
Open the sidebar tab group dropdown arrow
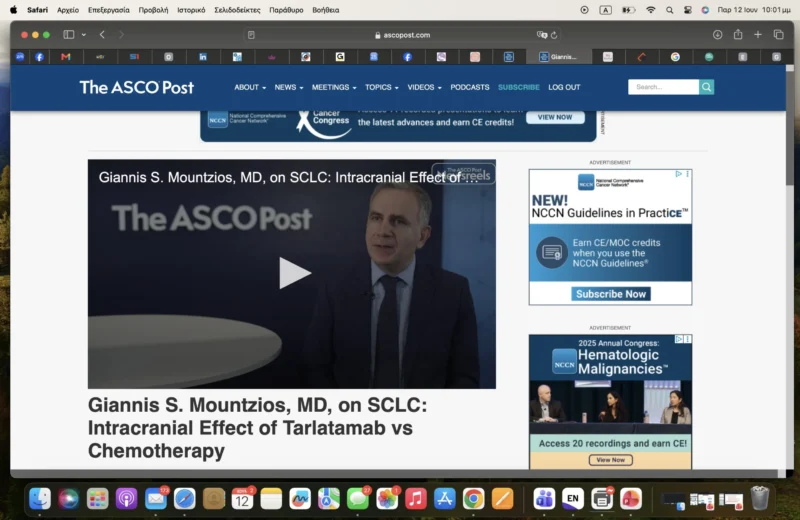tap(84, 35)
